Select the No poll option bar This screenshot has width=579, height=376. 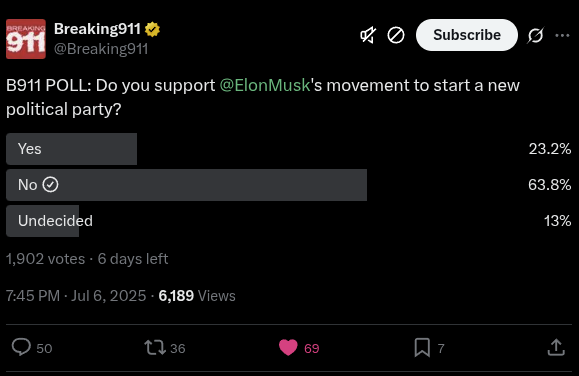(x=289, y=185)
